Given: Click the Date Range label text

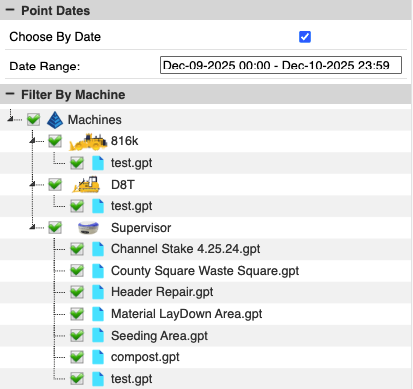Looking at the screenshot, I should tap(45, 66).
